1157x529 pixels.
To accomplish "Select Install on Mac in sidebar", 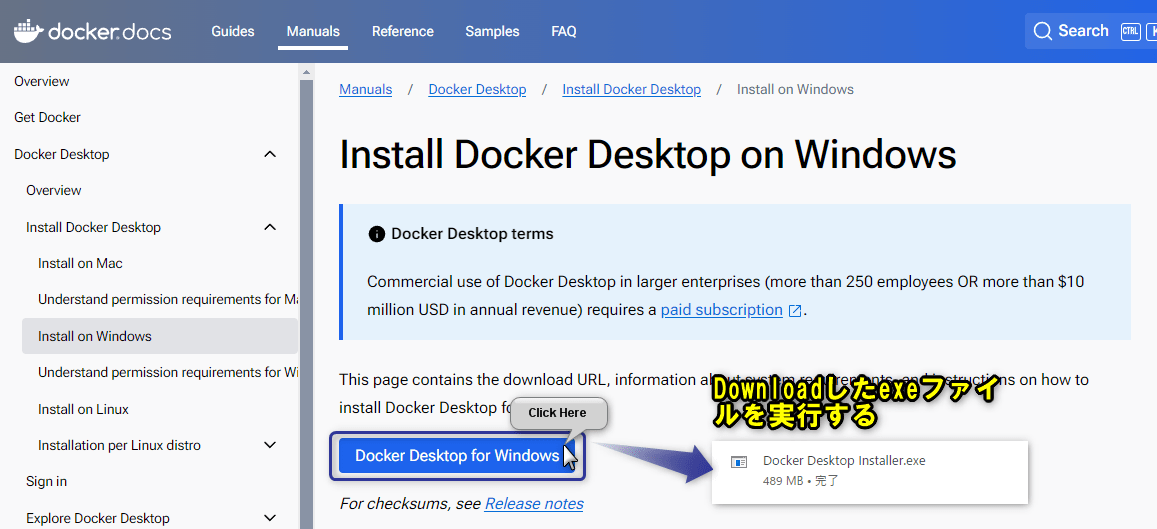I will pyautogui.click(x=80, y=263).
